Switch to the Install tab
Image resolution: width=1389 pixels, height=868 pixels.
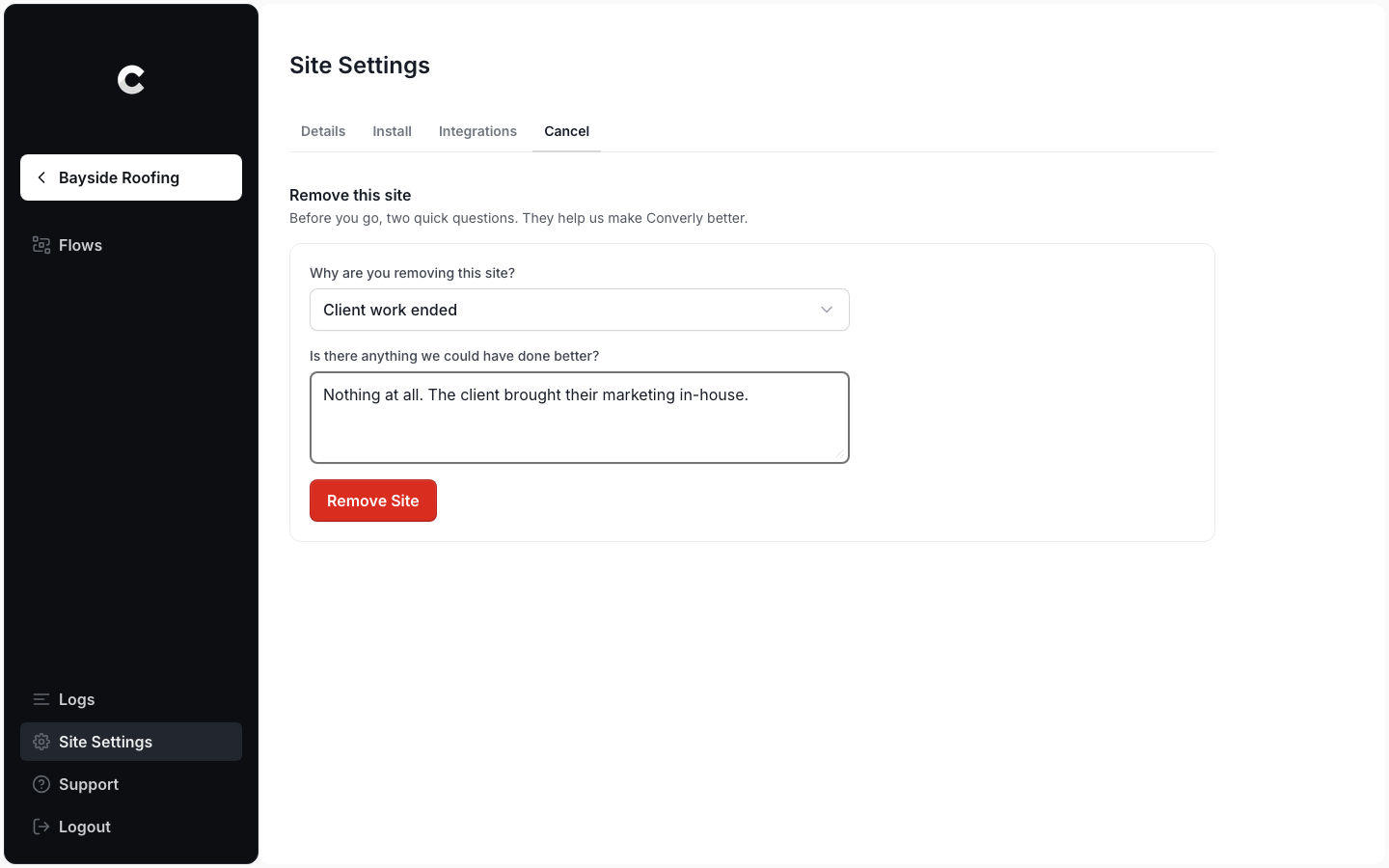pyautogui.click(x=393, y=131)
